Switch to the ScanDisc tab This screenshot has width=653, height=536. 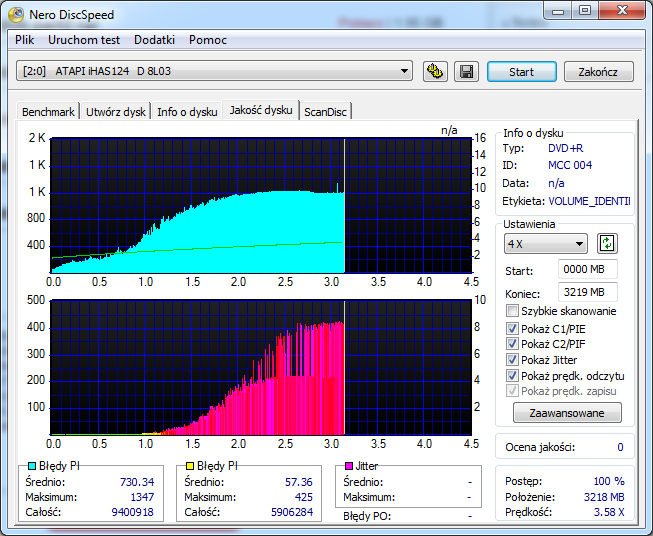[x=325, y=112]
